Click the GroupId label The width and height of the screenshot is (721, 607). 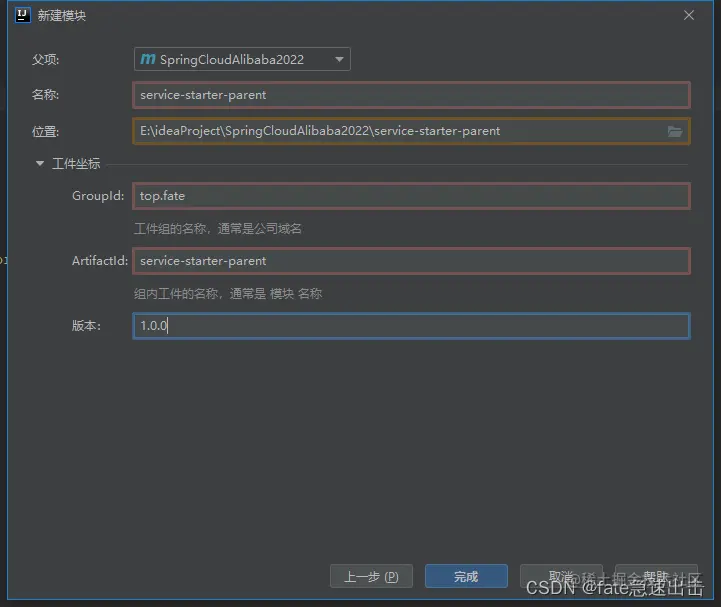(98, 196)
